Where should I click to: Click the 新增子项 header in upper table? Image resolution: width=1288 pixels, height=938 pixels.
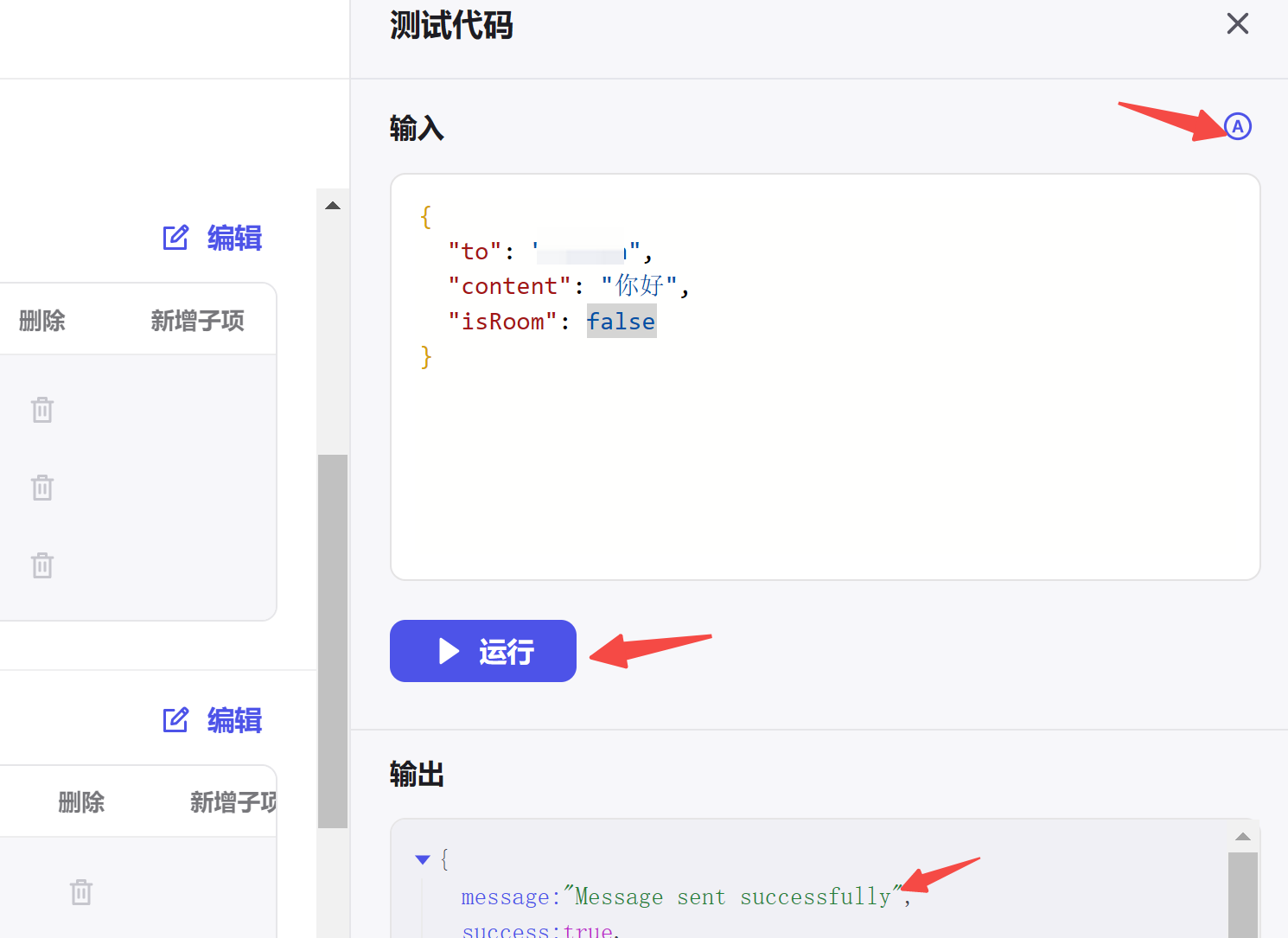pyautogui.click(x=198, y=321)
